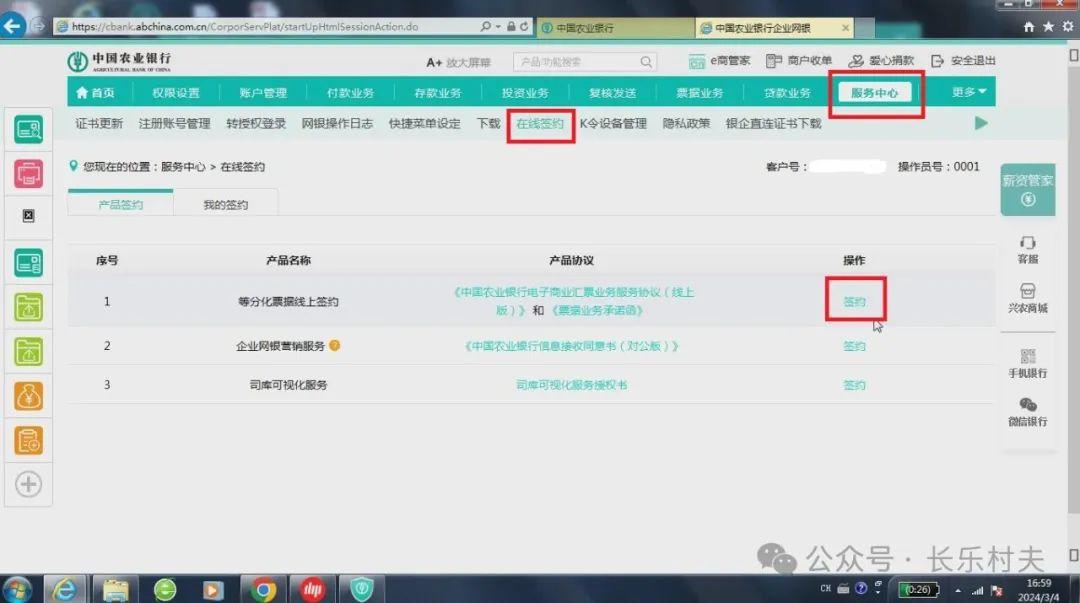Click the red printer sidebar icon
The height and width of the screenshot is (603, 1080).
28,173
